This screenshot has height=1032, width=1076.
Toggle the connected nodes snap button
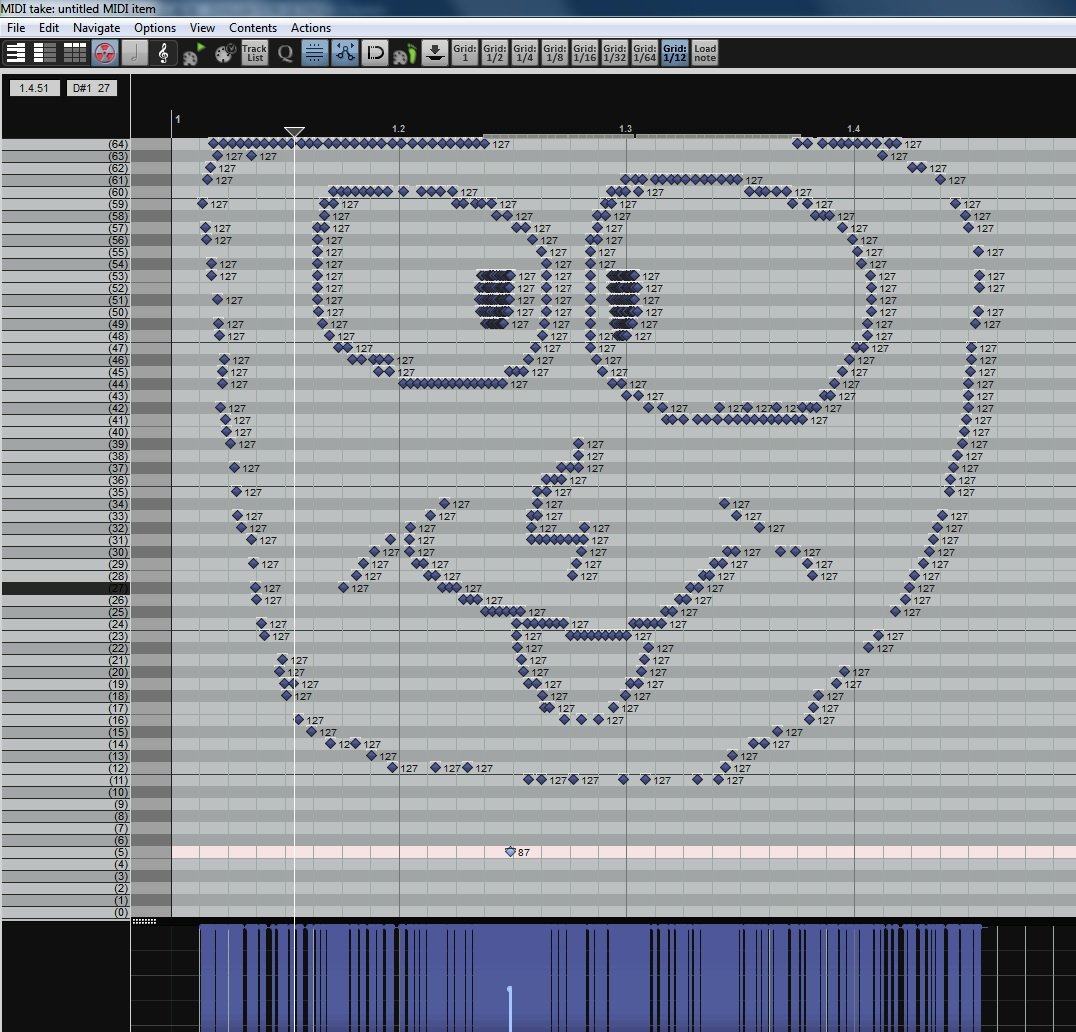click(x=345, y=53)
